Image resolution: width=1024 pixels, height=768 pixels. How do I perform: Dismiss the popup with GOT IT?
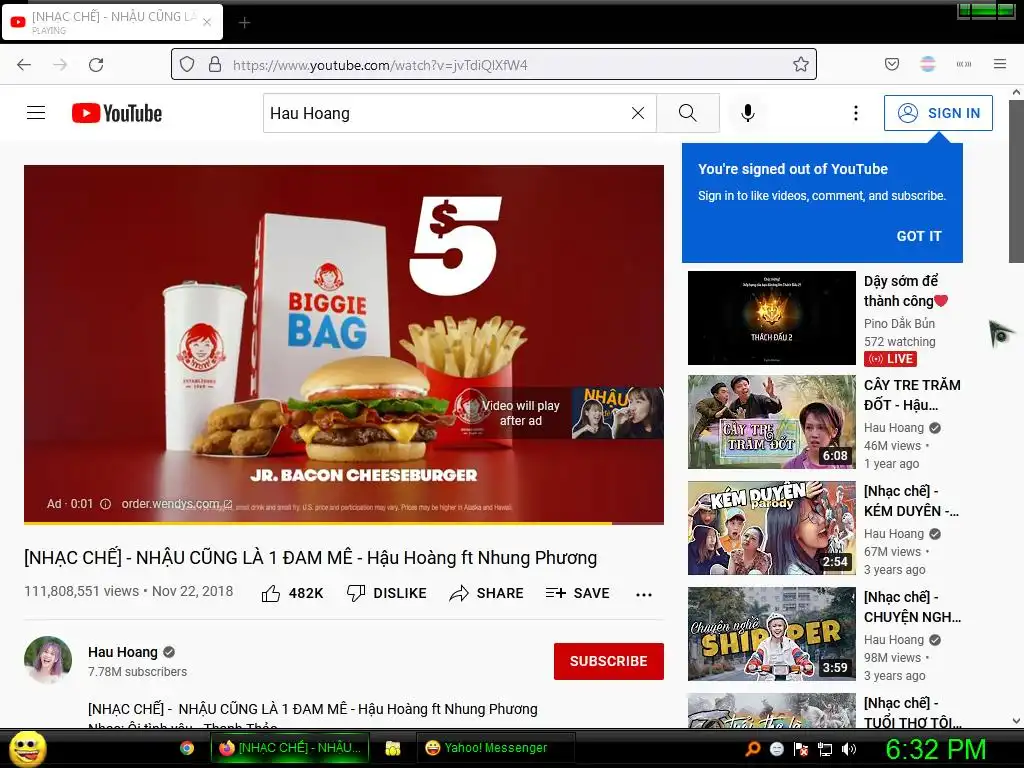click(919, 236)
